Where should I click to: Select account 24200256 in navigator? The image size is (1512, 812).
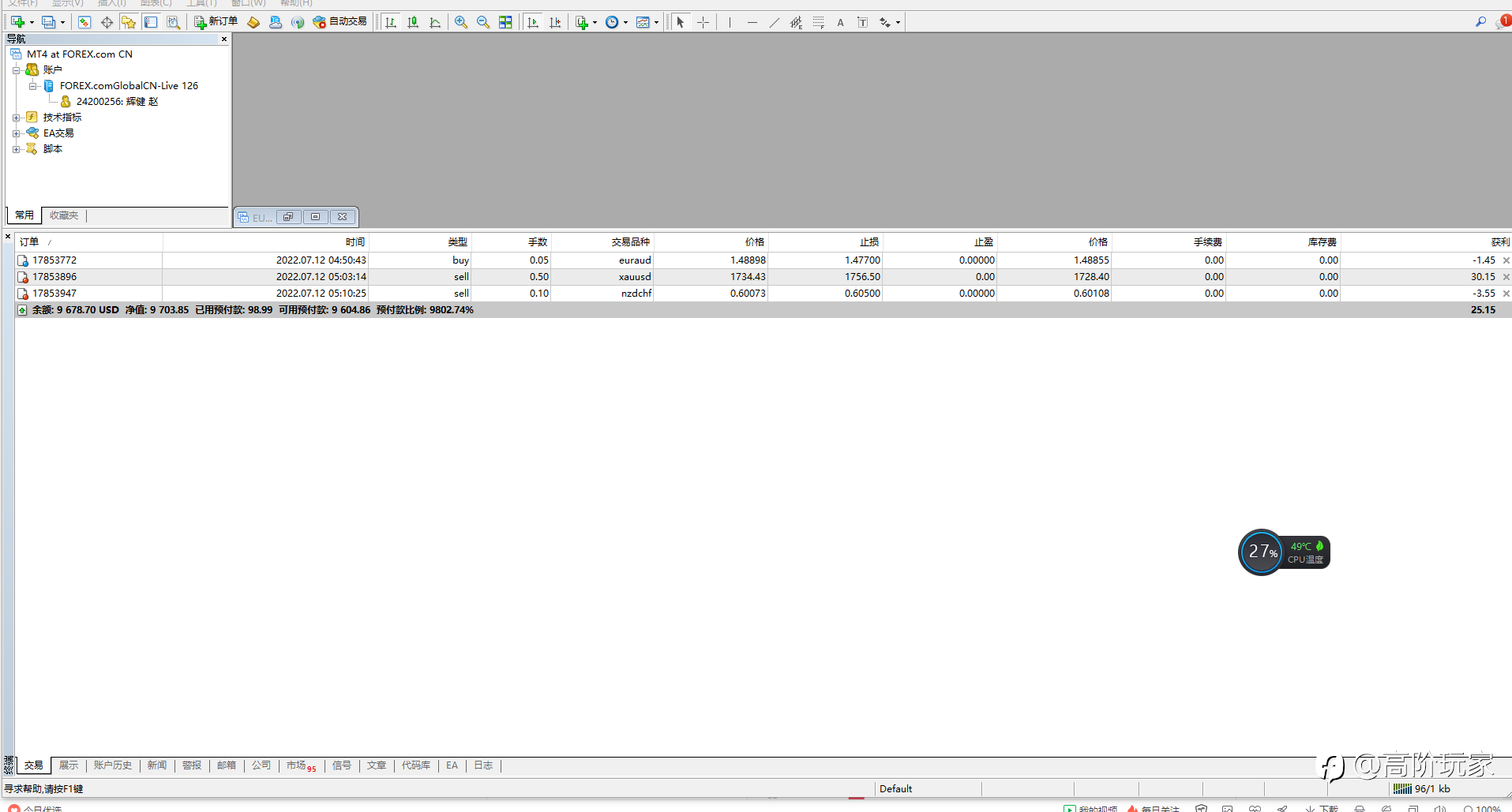tap(117, 102)
